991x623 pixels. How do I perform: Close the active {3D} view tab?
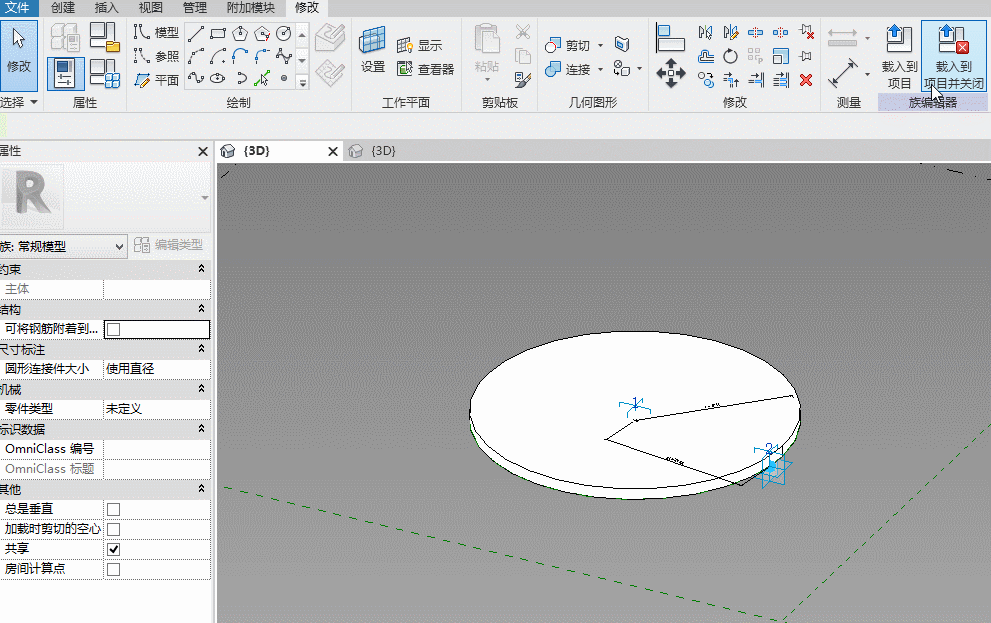[x=333, y=152]
